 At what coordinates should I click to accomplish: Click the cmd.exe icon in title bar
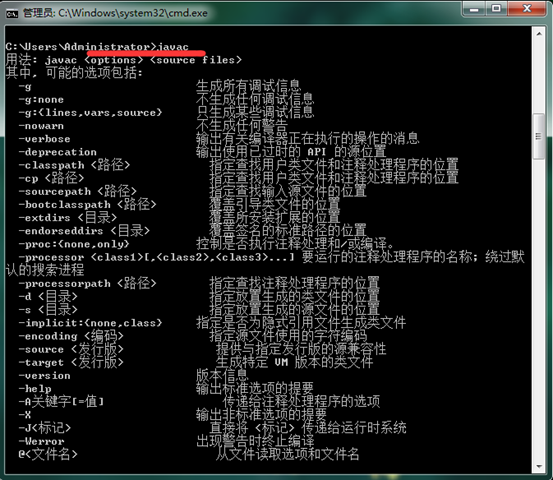click(12, 14)
